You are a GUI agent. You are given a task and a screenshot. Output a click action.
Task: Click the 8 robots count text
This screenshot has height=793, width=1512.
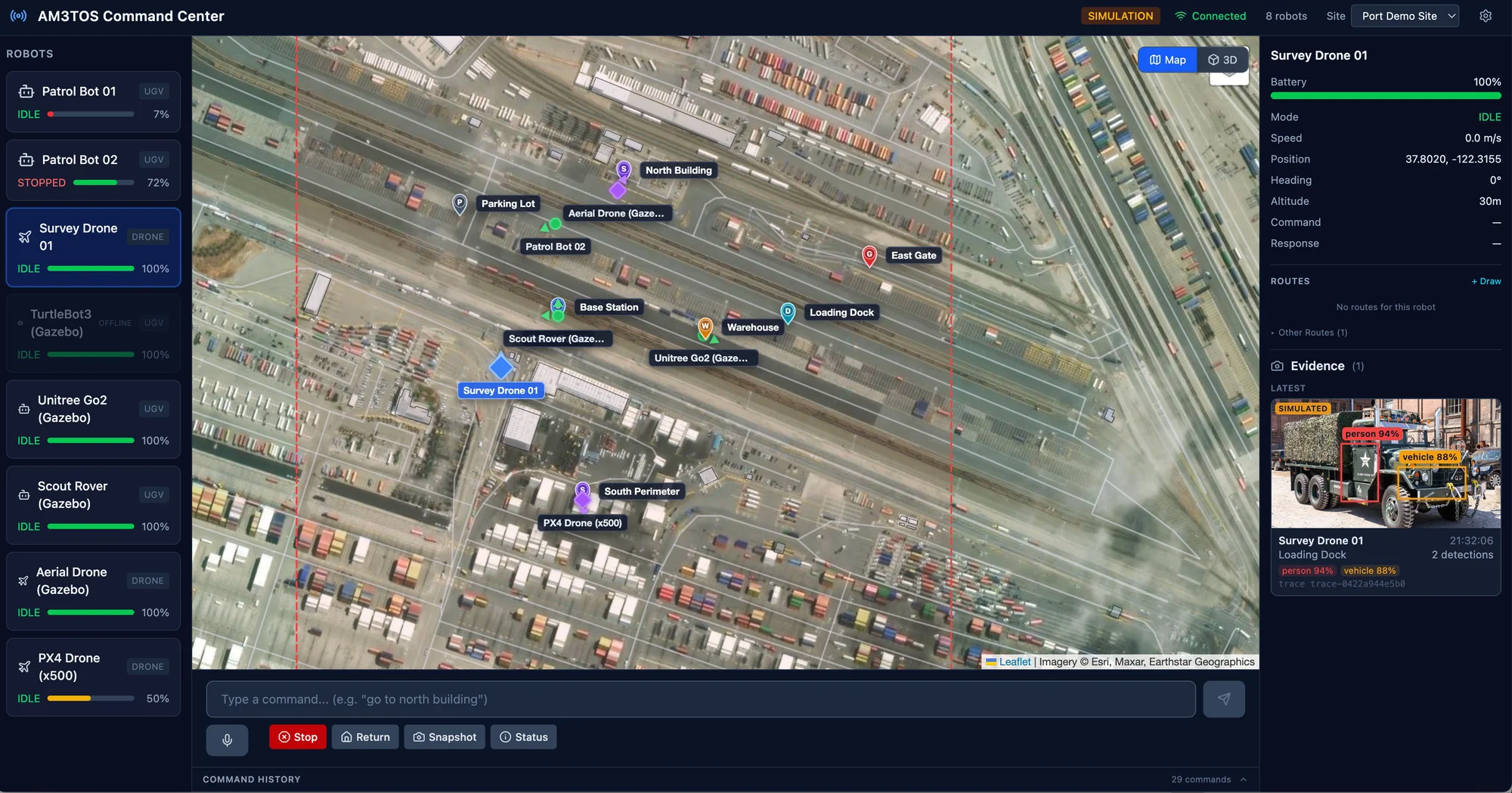(x=1286, y=16)
